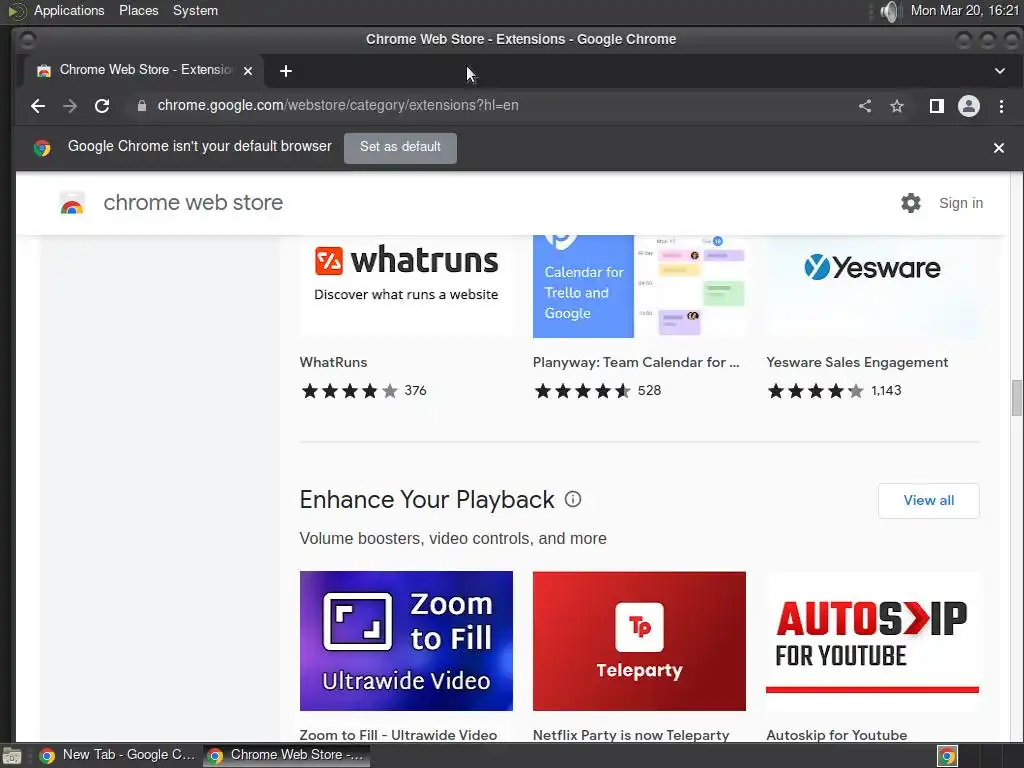
Task: Click the Yesware 1,143 ratings stars
Action: click(x=815, y=391)
